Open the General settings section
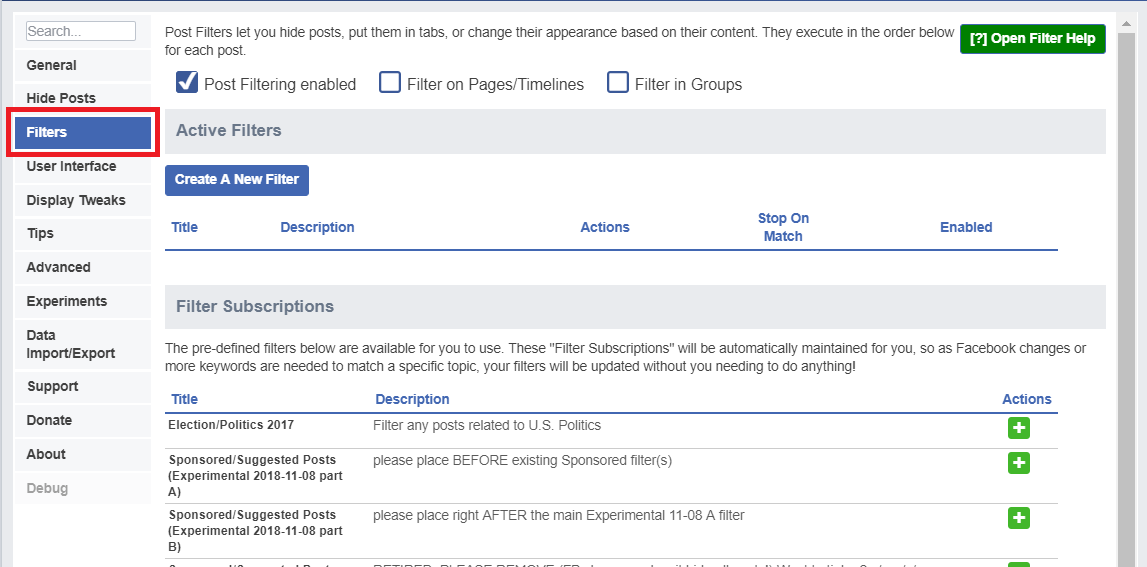 [x=52, y=65]
